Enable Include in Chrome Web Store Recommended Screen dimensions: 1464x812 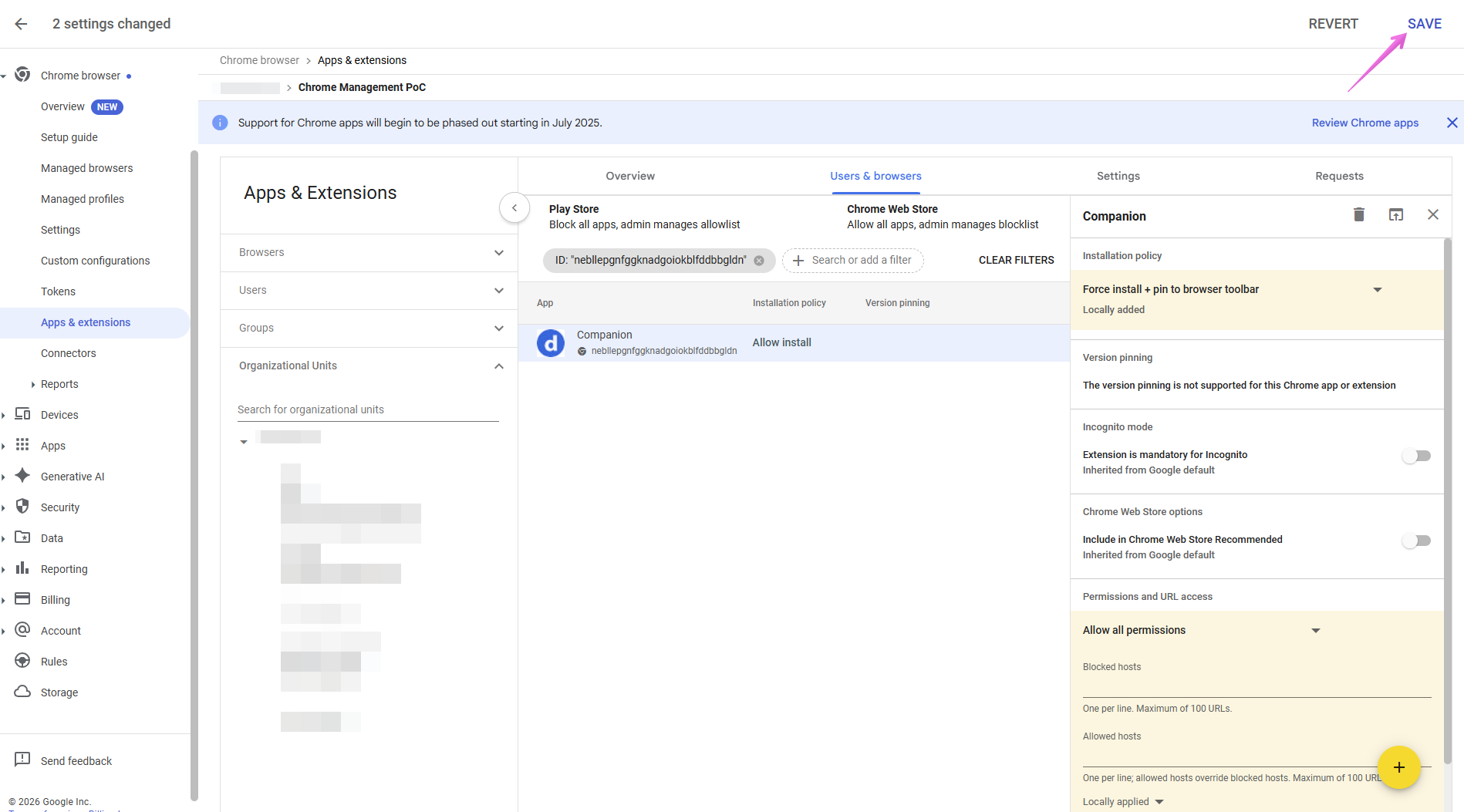click(1416, 541)
